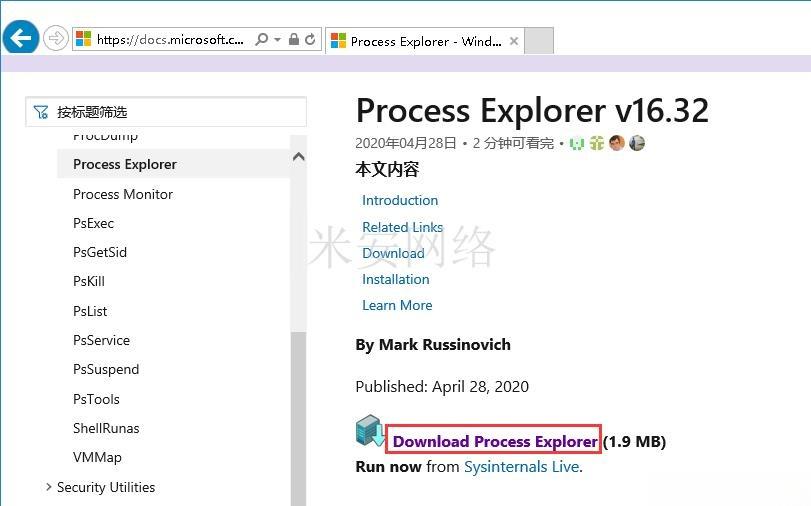Viewport: 811px width, 506px height.
Task: Click the server download icon
Action: [370, 430]
